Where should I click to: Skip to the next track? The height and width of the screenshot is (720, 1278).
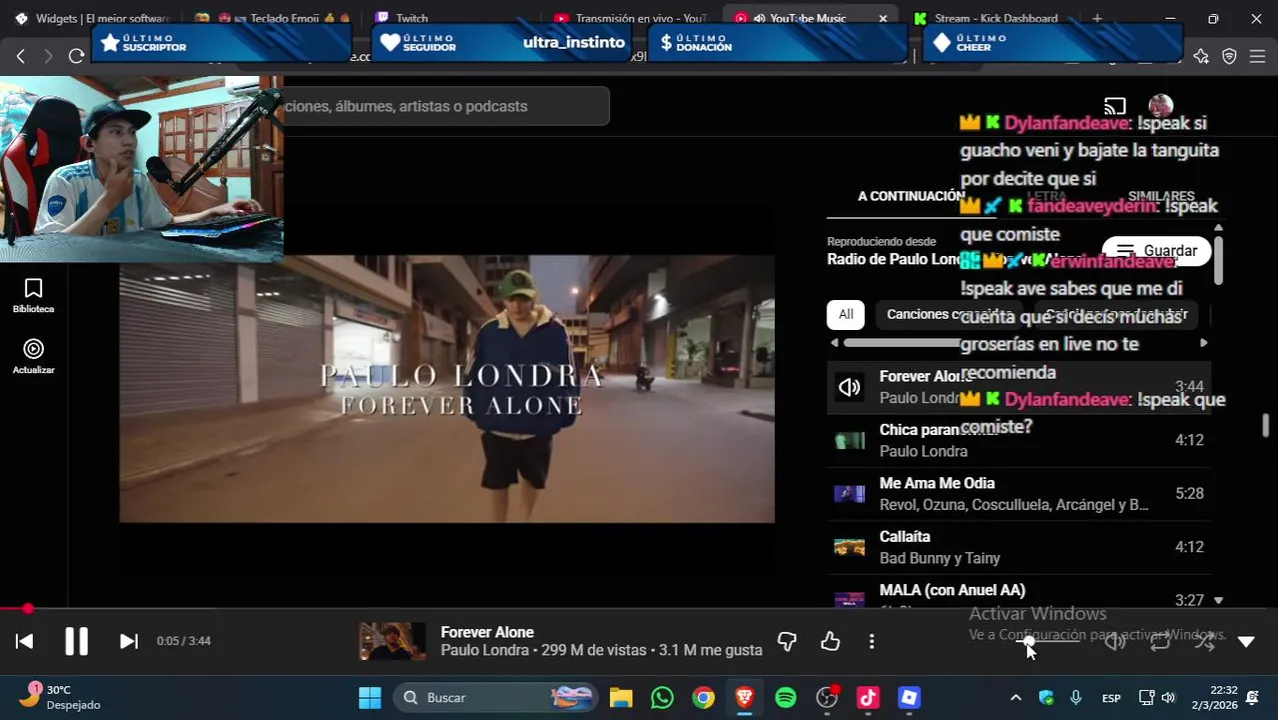129,641
